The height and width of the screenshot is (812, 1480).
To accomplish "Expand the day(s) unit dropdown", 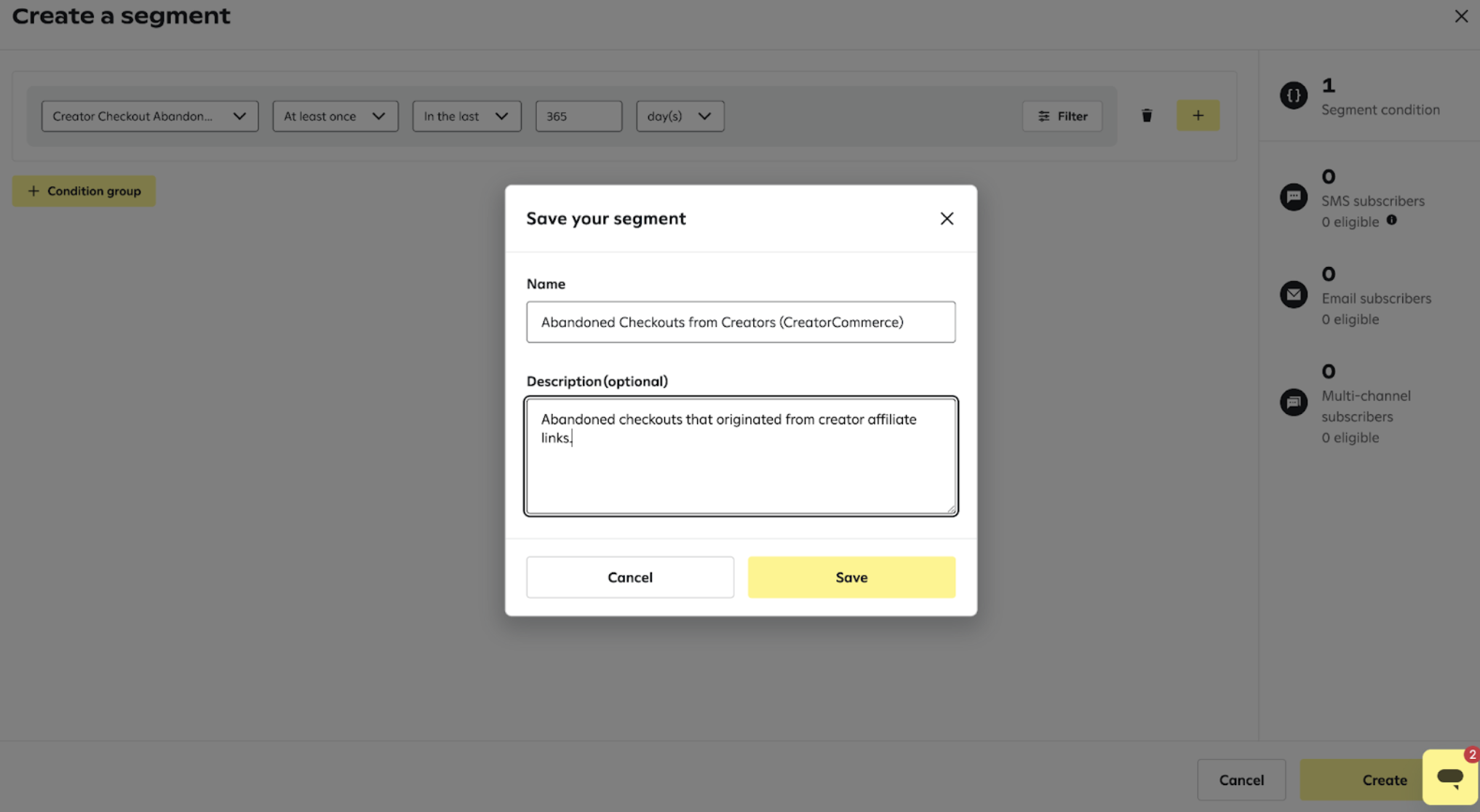I will tap(680, 116).
